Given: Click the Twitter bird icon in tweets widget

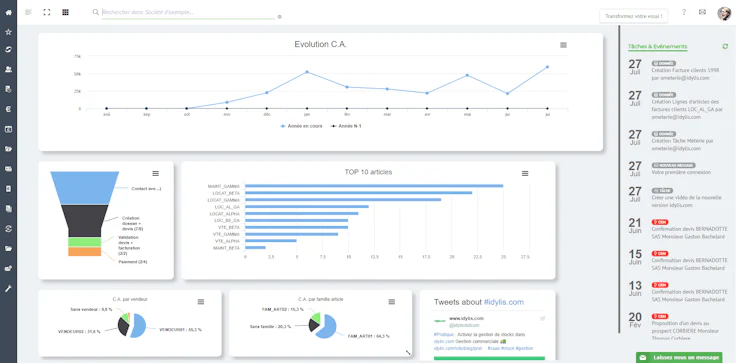Looking at the screenshot, I should point(543,318).
